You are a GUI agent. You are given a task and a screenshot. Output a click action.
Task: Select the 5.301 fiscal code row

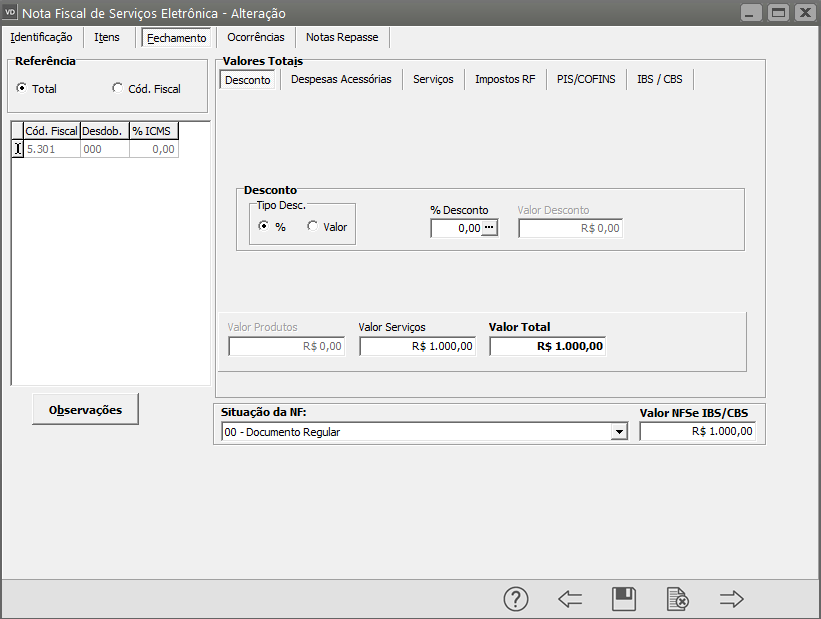[51, 149]
